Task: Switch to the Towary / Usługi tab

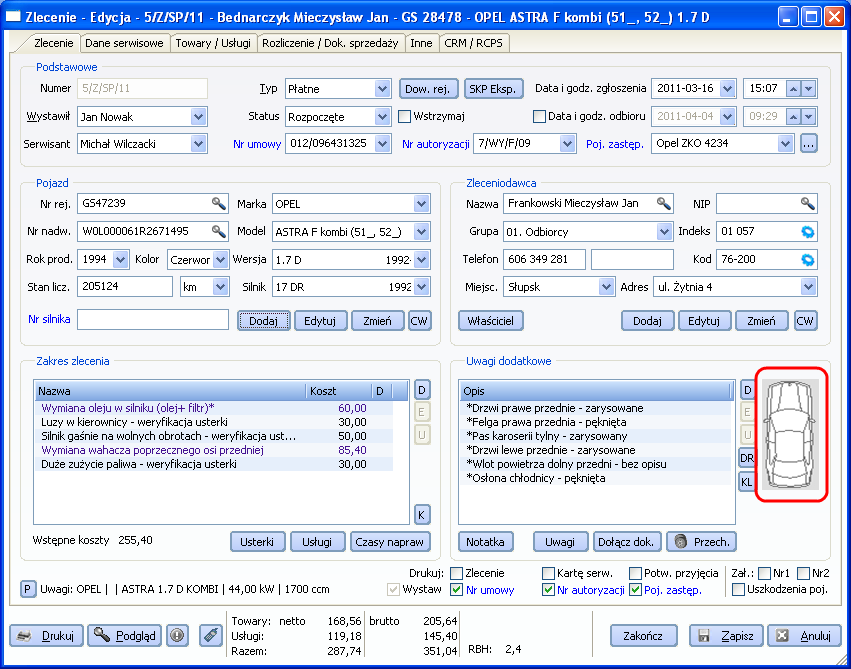Action: pyautogui.click(x=213, y=43)
